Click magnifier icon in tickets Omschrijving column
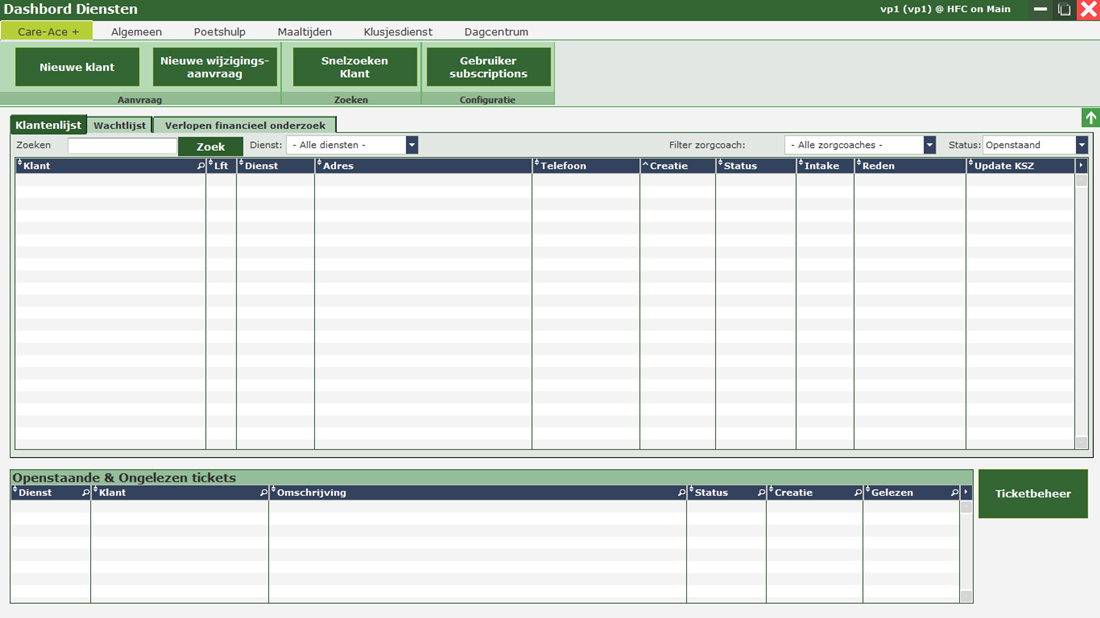 [681, 493]
